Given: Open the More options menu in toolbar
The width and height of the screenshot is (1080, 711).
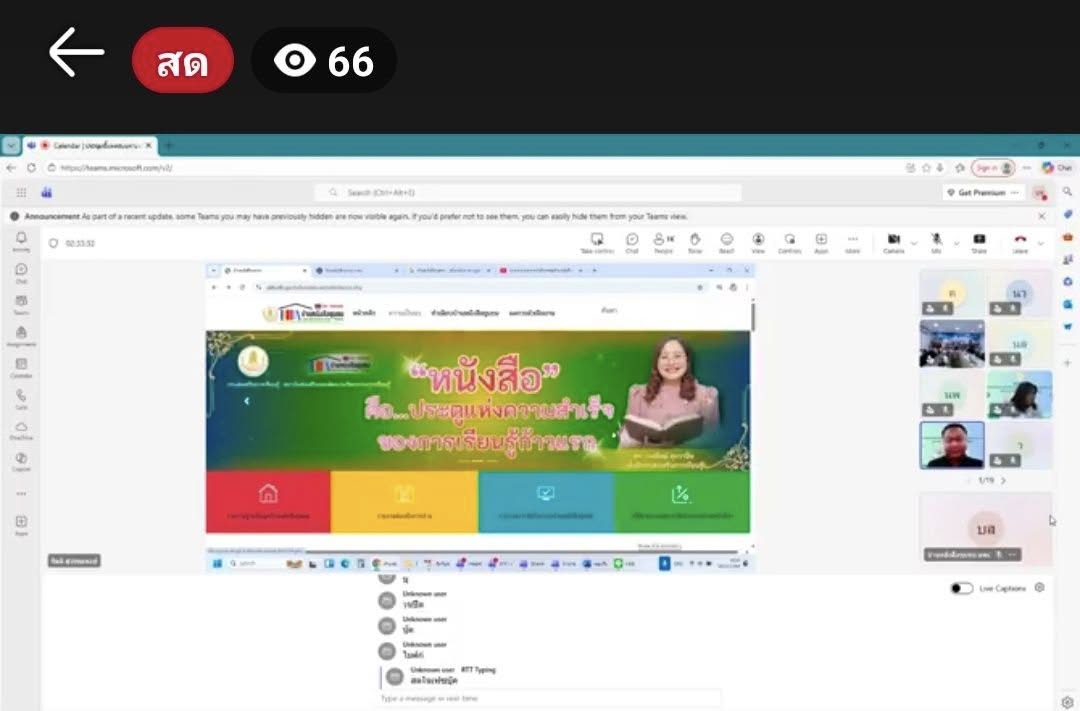Looking at the screenshot, I should coord(852,242).
